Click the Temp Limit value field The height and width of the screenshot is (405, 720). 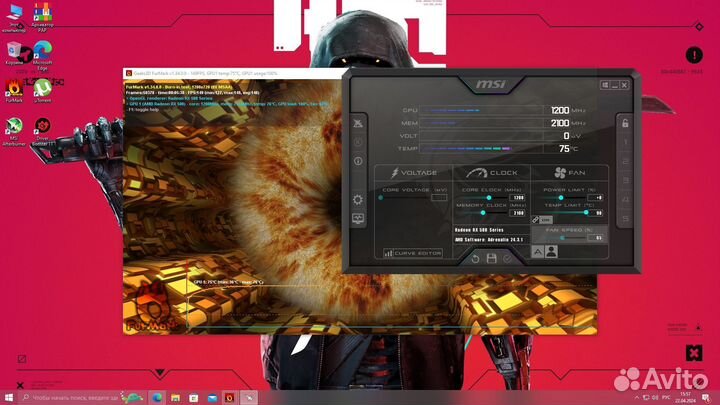596,213
